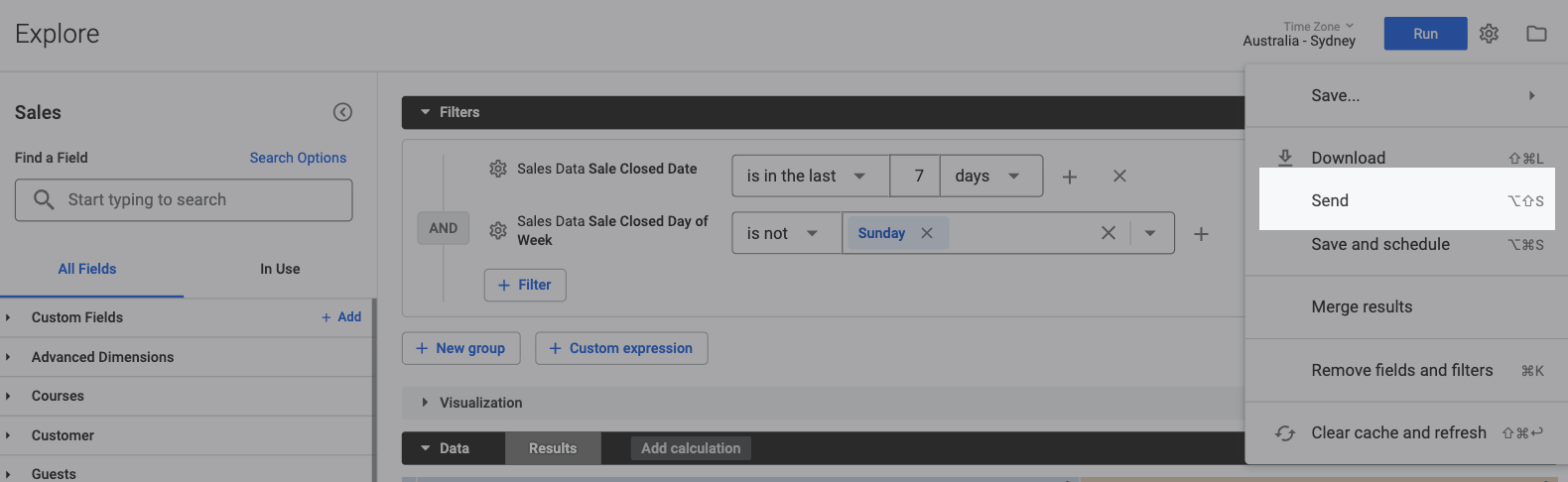Viewport: 1568px width, 482px height.
Task: Expand the Visualization section
Action: [425, 403]
